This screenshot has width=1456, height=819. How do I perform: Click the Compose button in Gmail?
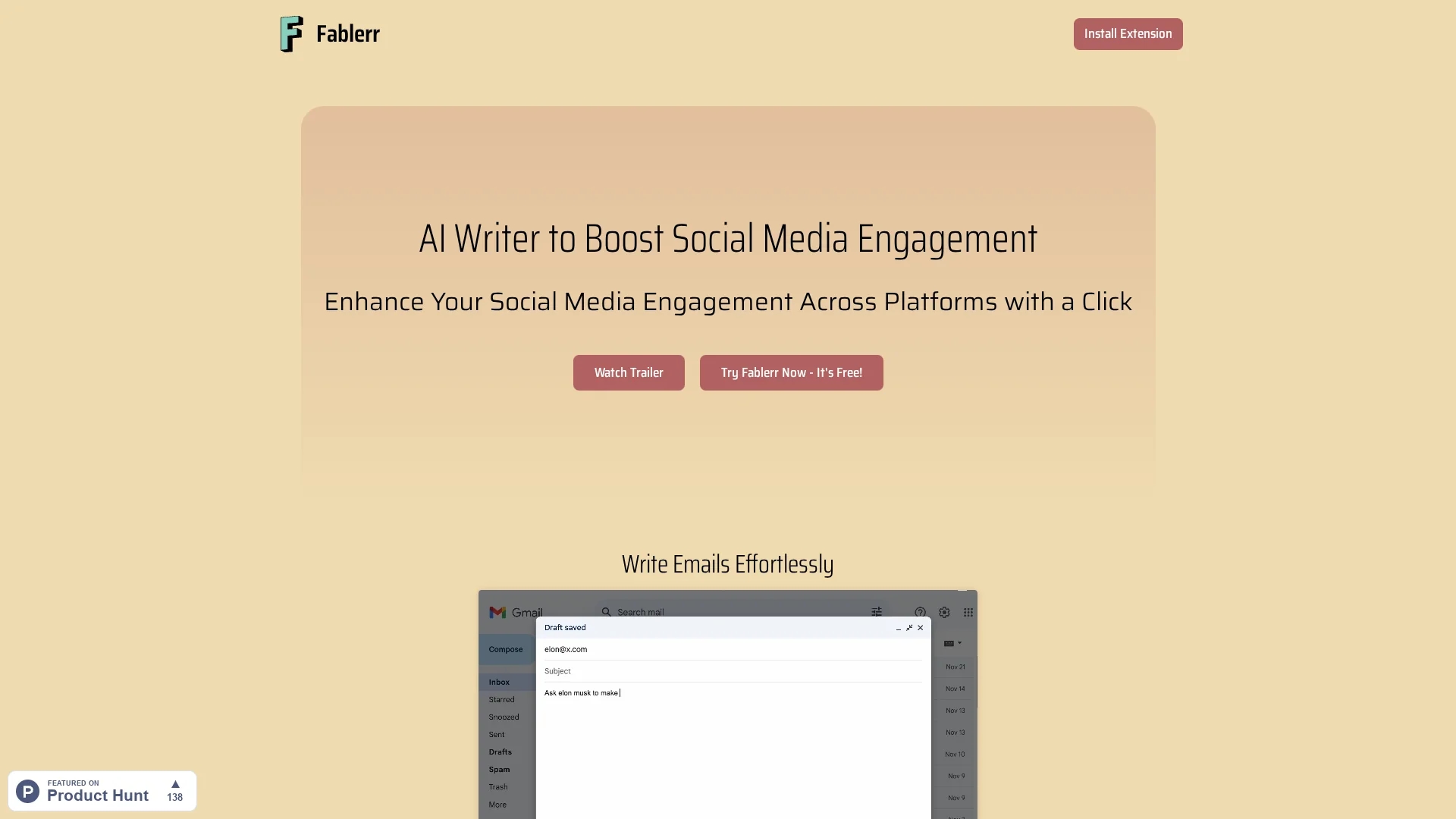coord(506,649)
